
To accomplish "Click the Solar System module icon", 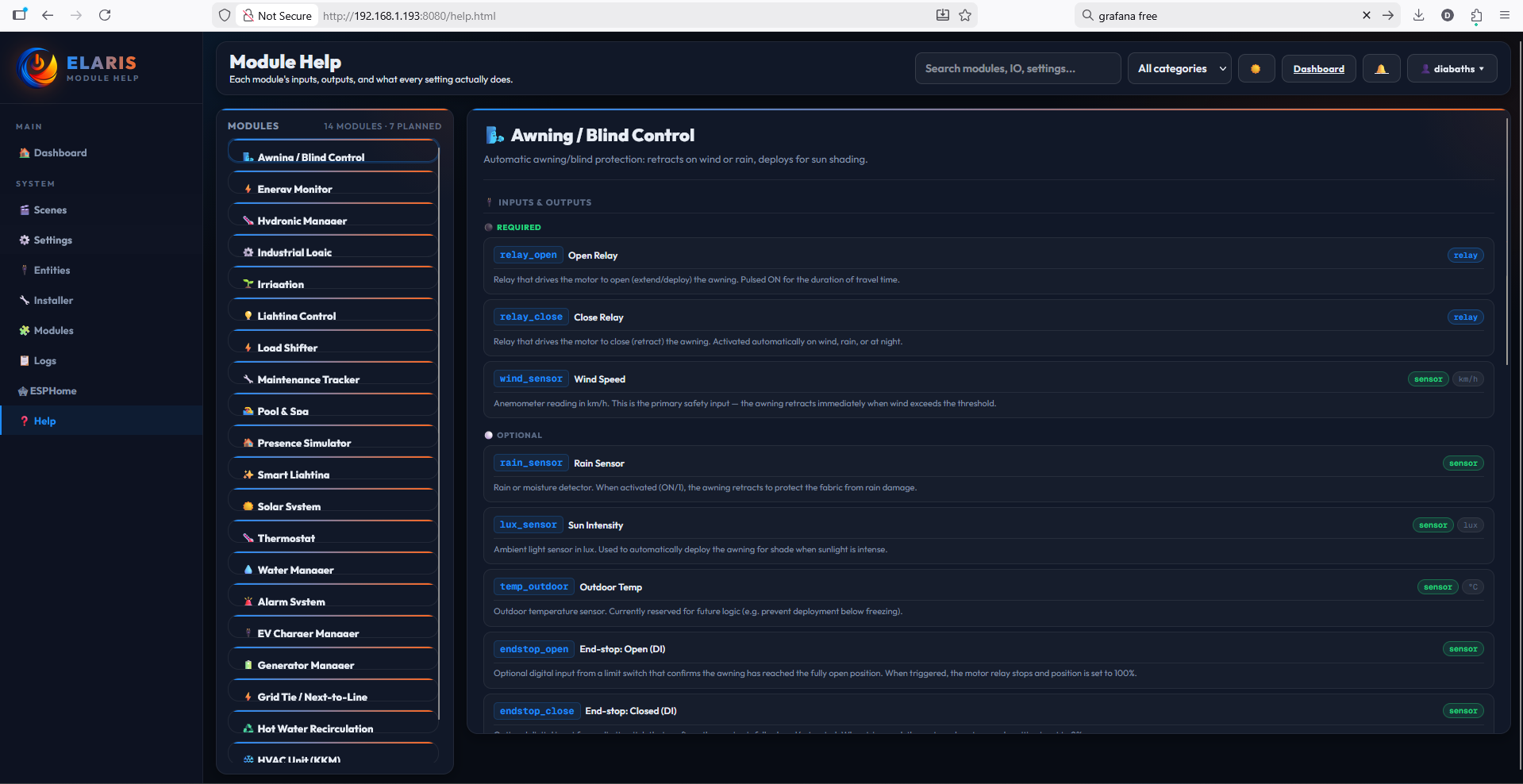I will 248,506.
